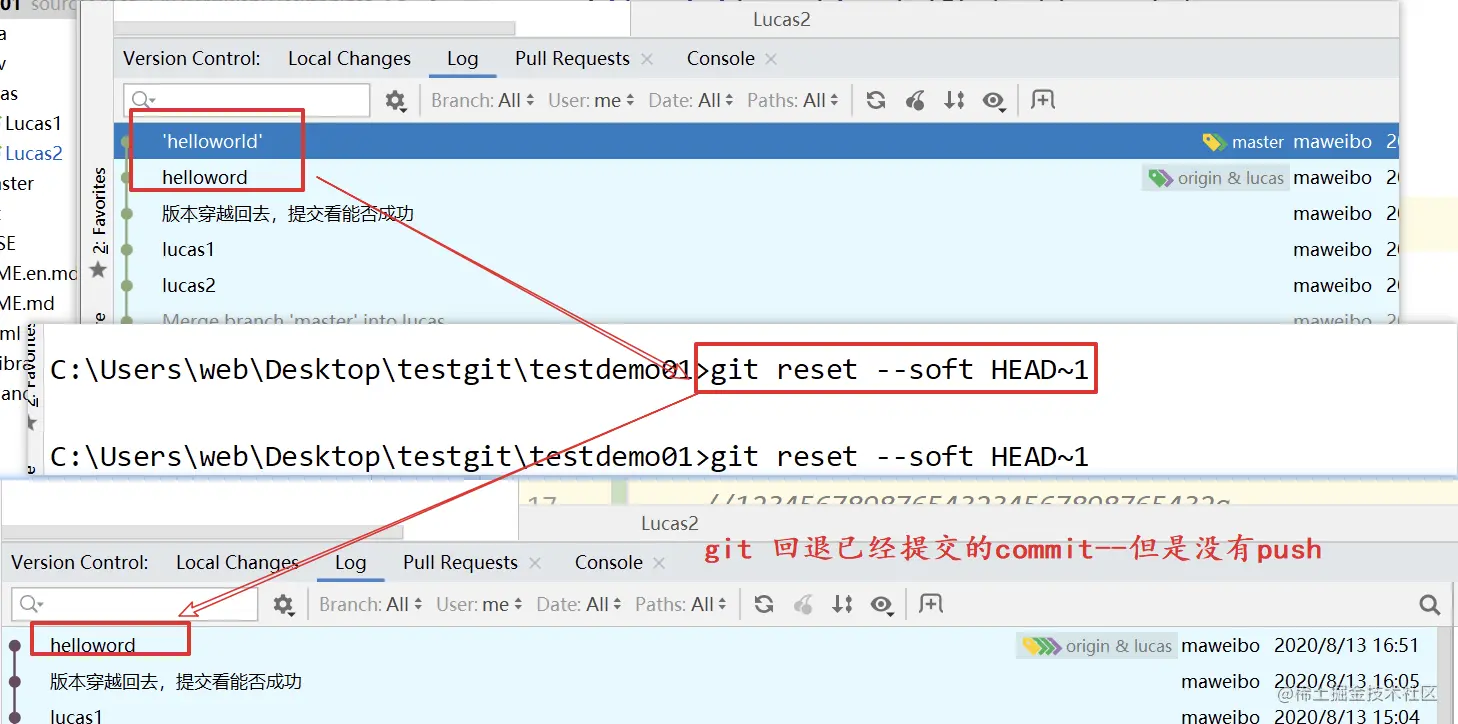
Task: Select the lucas1 commit in upper log
Action: [756, 250]
